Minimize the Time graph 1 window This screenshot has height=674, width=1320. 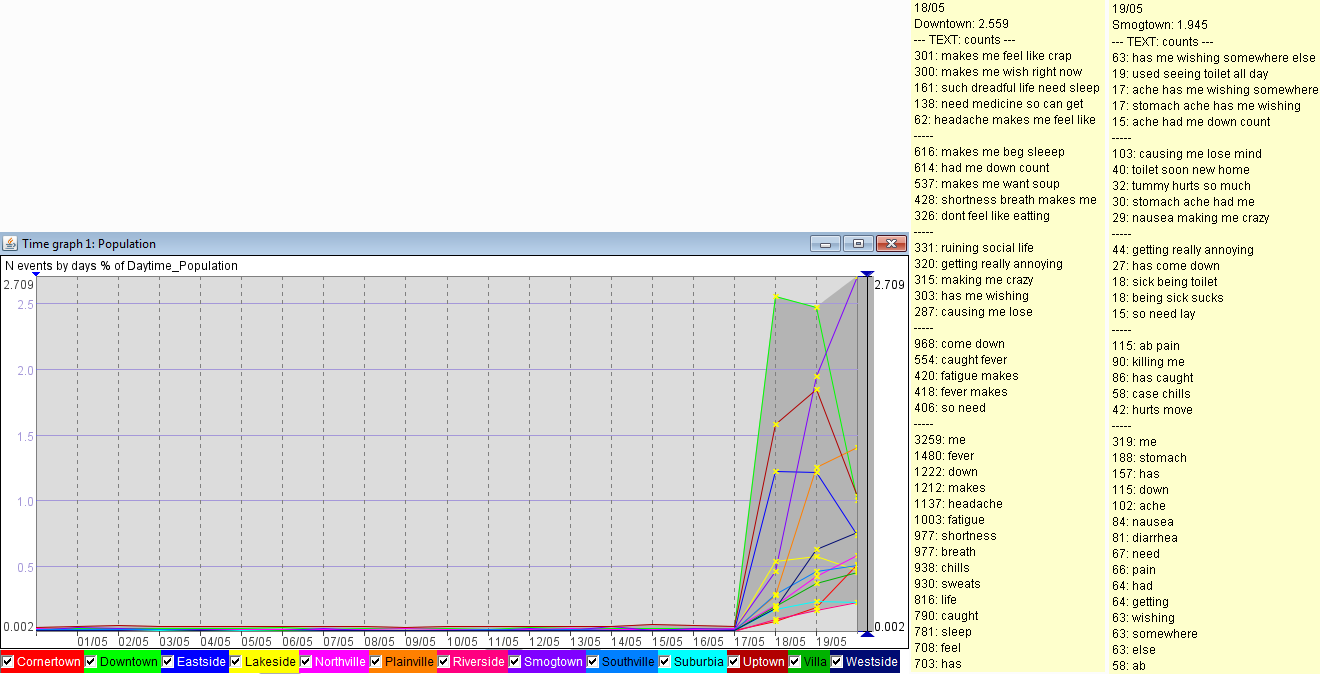click(x=825, y=243)
